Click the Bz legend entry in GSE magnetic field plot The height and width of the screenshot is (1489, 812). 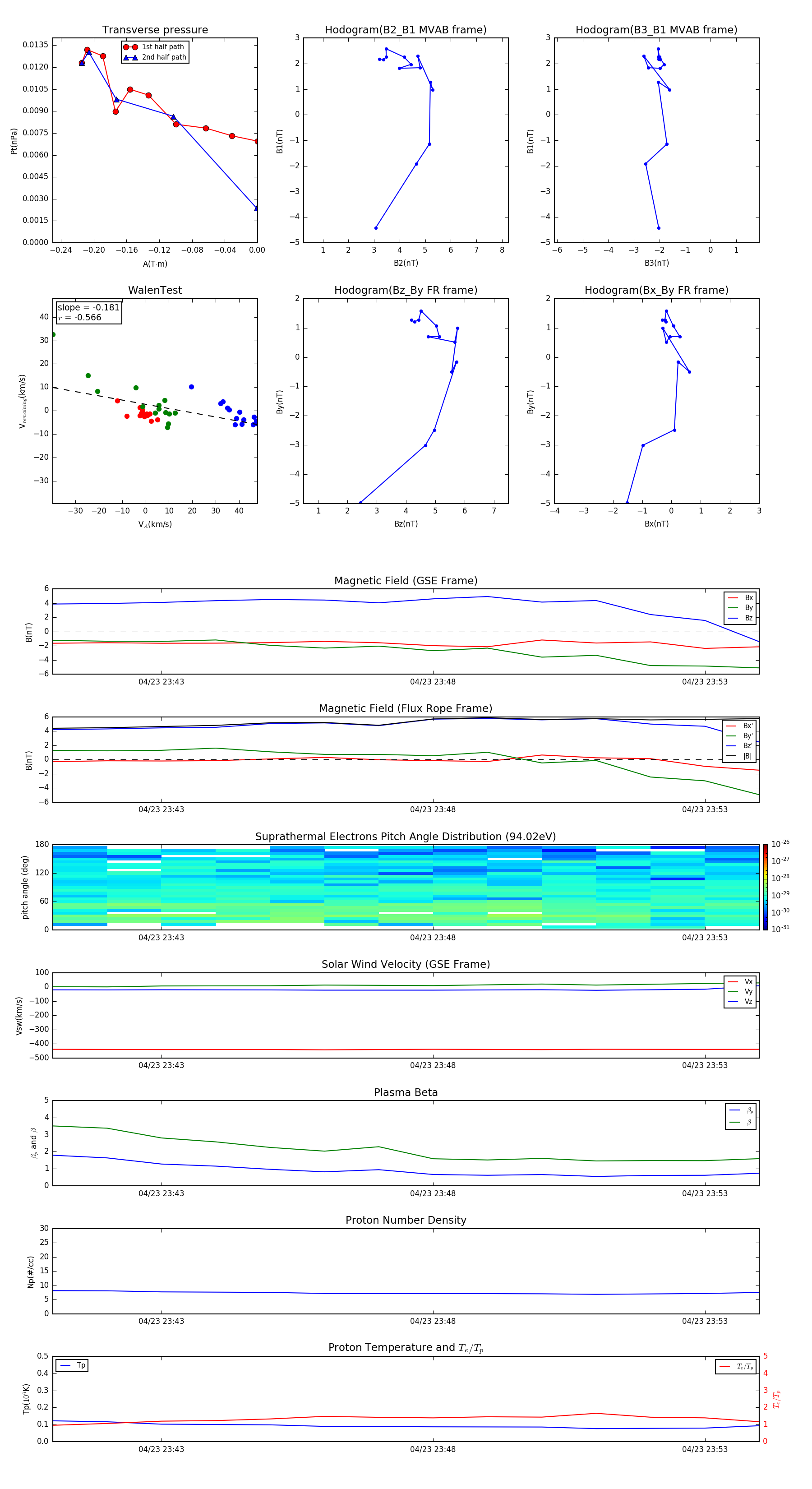tap(740, 618)
